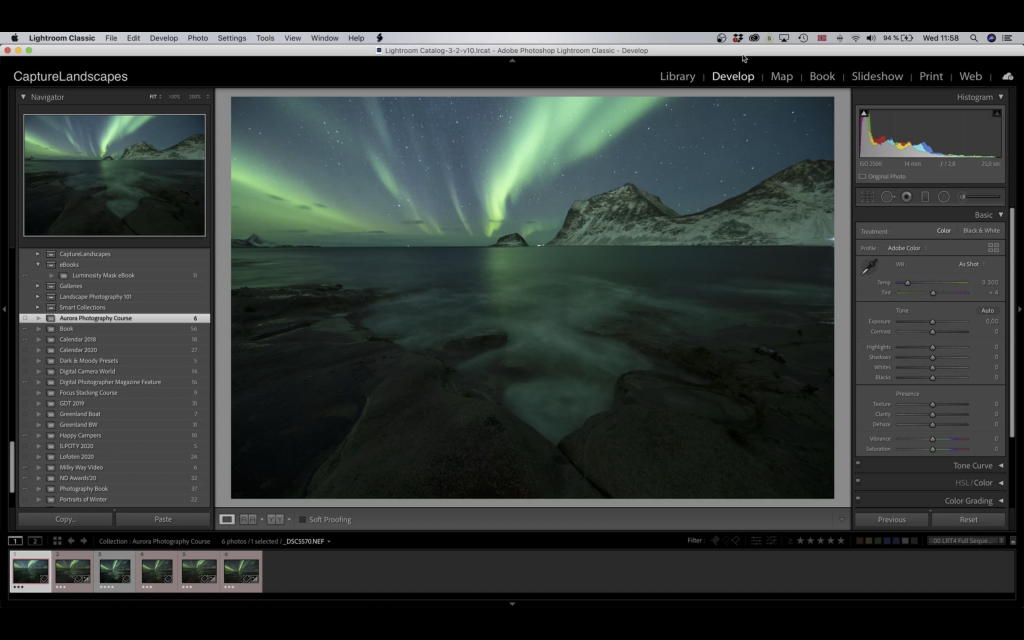
Task: Open the Develop menu in menu bar
Action: [163, 38]
